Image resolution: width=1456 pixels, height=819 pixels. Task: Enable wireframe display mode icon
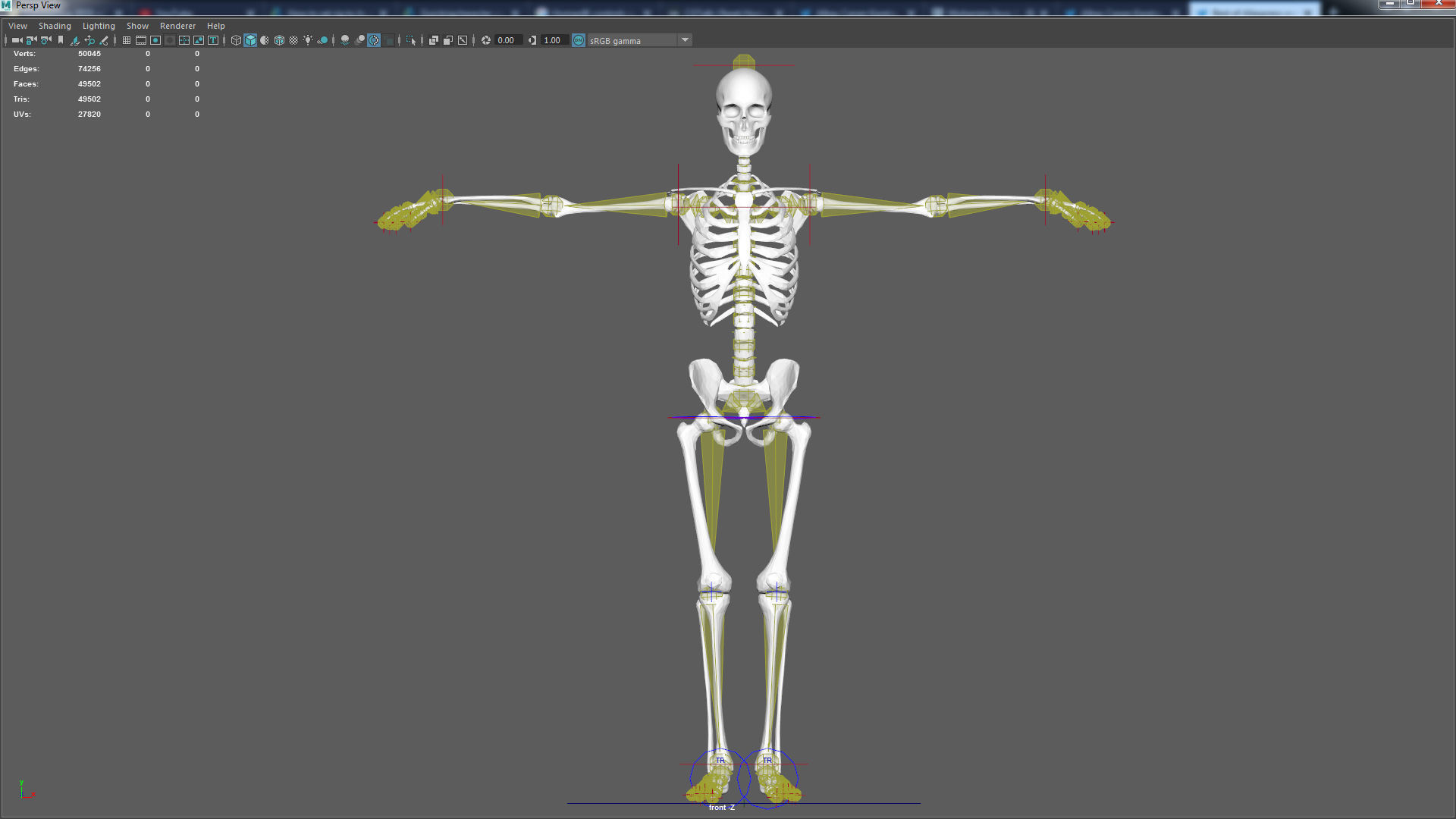236,40
